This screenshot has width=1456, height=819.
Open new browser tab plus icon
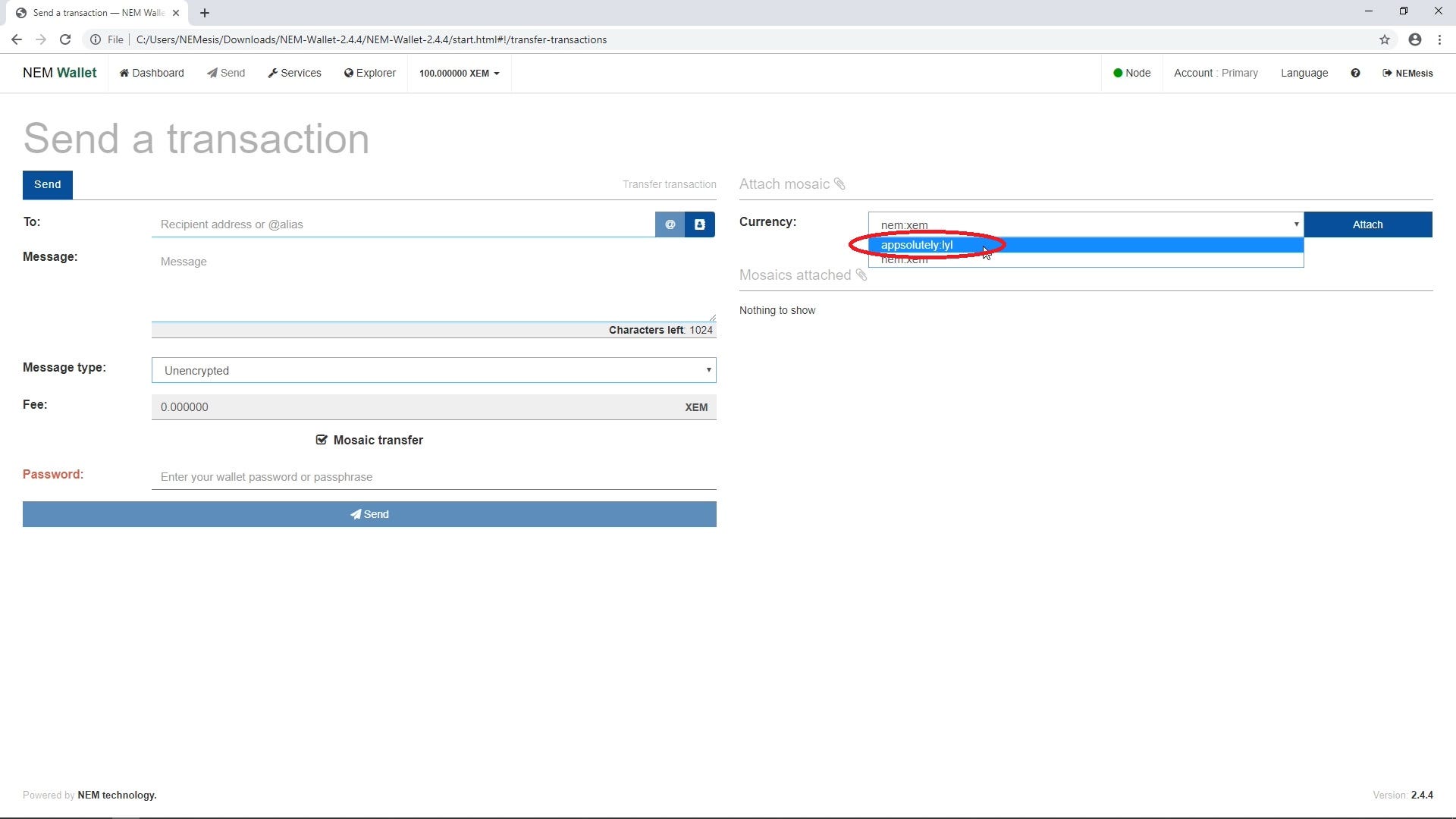pos(205,13)
